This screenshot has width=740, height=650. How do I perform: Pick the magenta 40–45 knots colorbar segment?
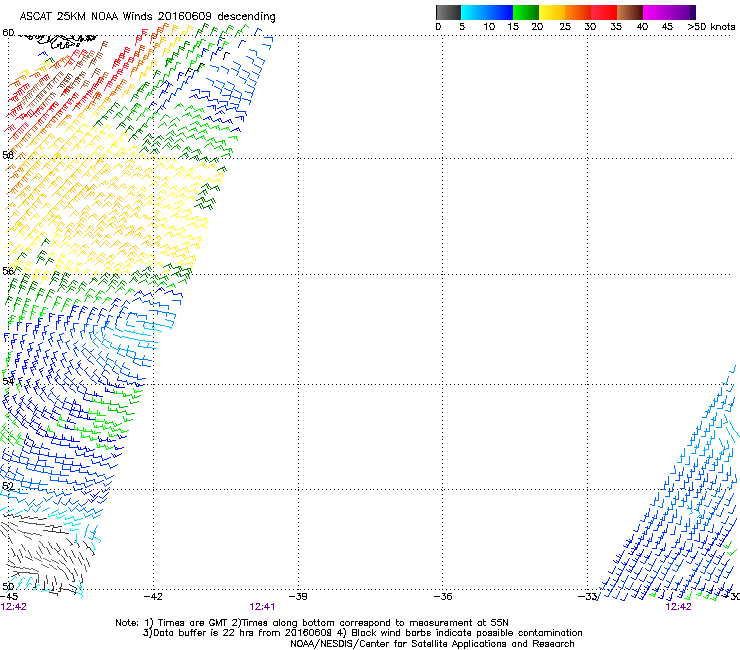(x=656, y=12)
